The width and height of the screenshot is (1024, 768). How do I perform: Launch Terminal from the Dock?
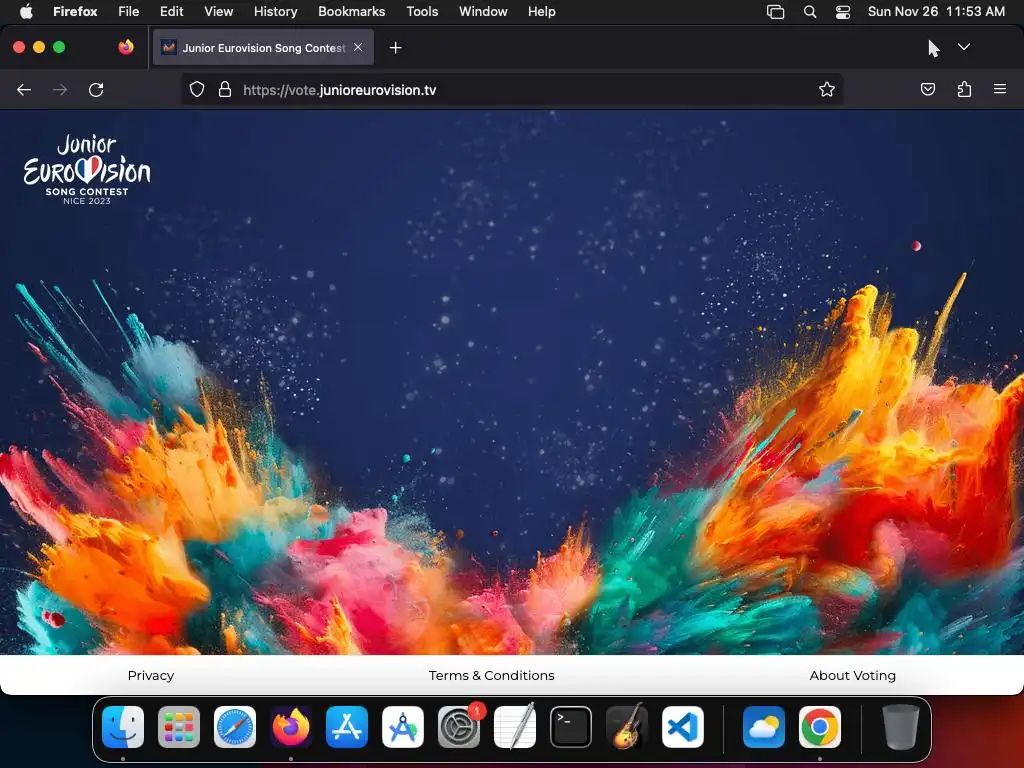pos(571,727)
